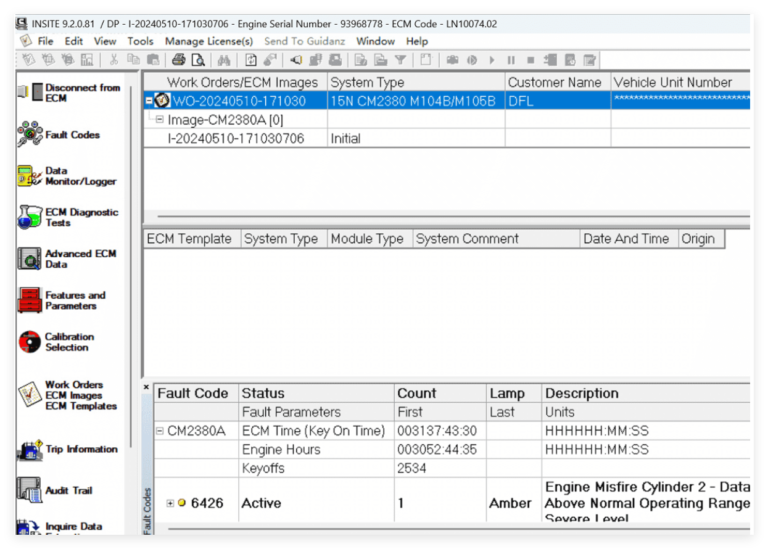The image size is (768, 549).
Task: Click the Disconnect from ECM sidebar icon
Action: 30,92
